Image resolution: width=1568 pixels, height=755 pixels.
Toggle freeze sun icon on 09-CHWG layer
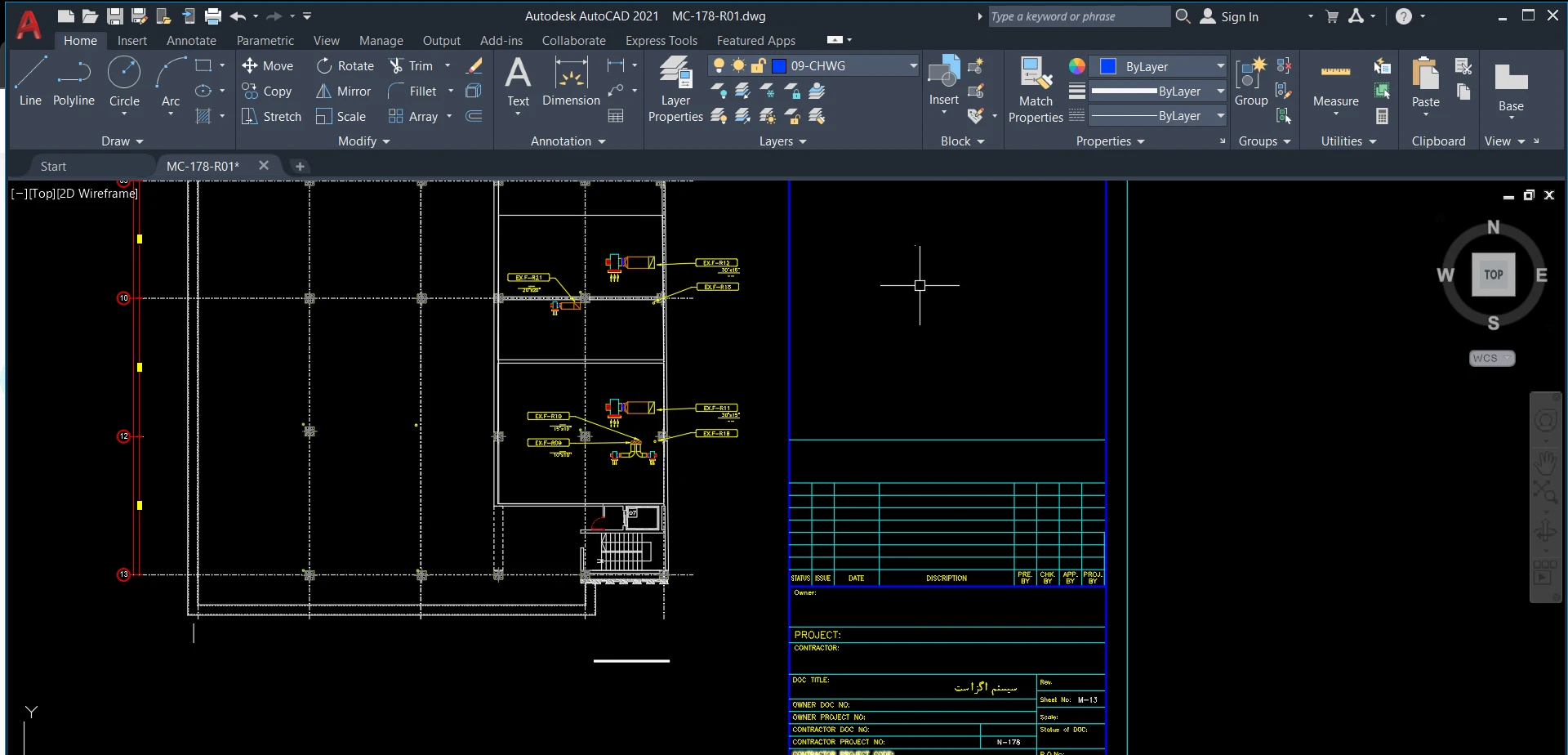point(738,66)
